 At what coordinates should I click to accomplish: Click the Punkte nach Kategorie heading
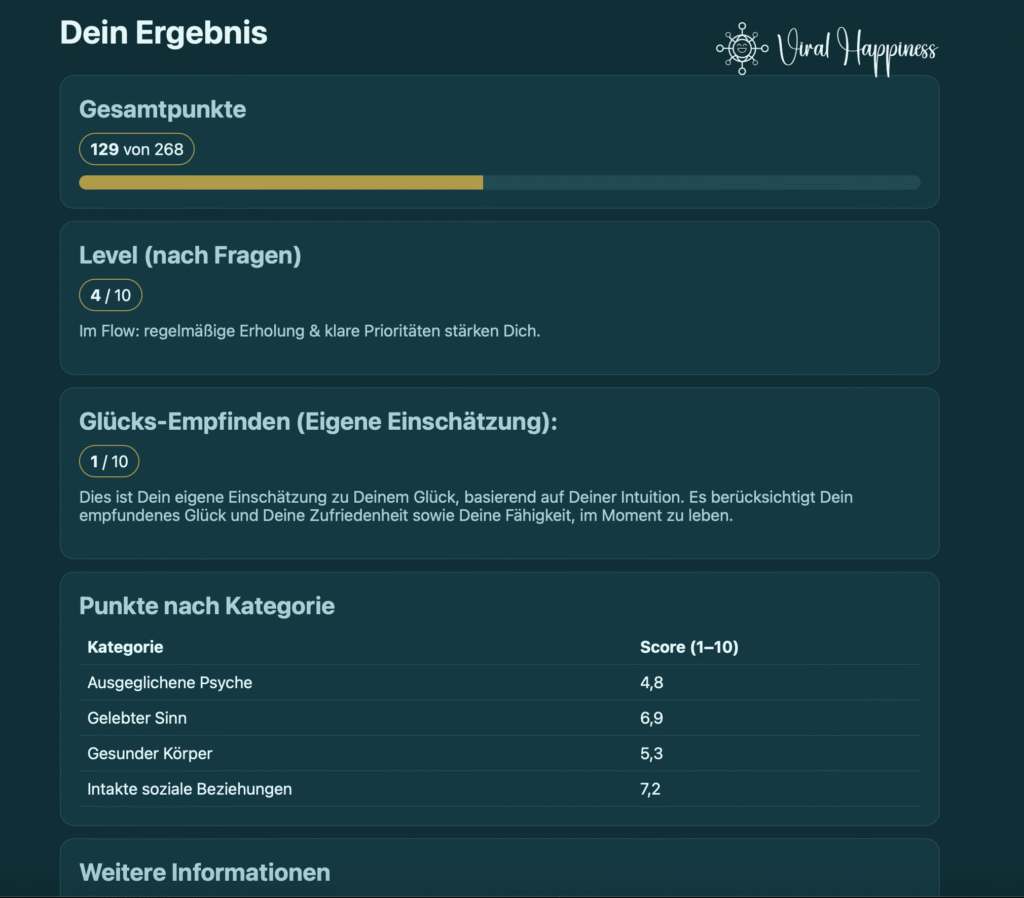click(x=207, y=606)
